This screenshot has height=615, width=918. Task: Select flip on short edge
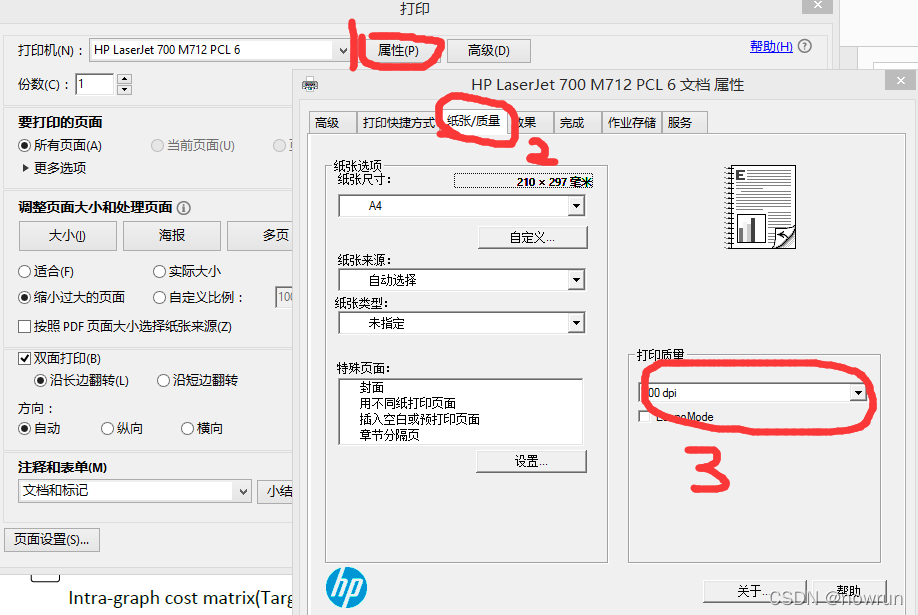tap(163, 381)
